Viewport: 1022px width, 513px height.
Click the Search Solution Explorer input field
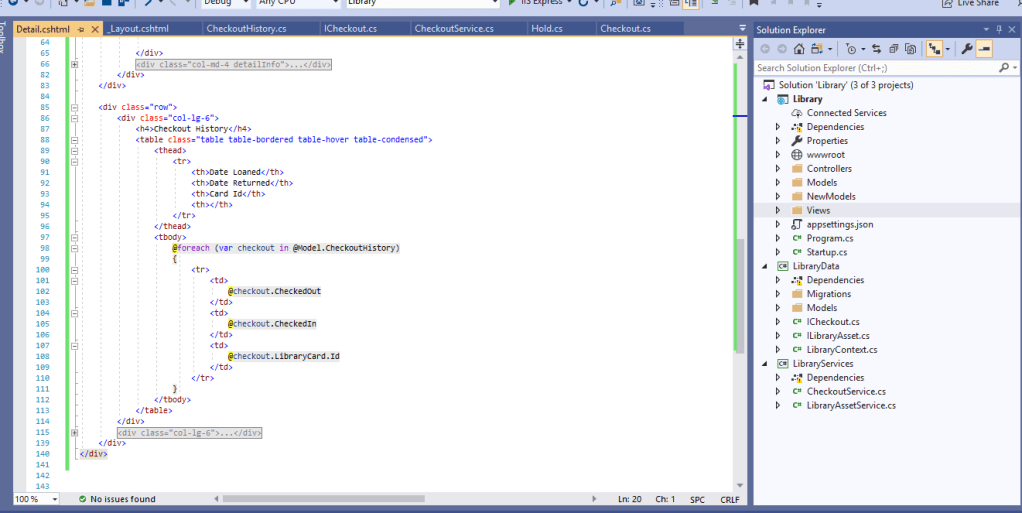(x=875, y=68)
